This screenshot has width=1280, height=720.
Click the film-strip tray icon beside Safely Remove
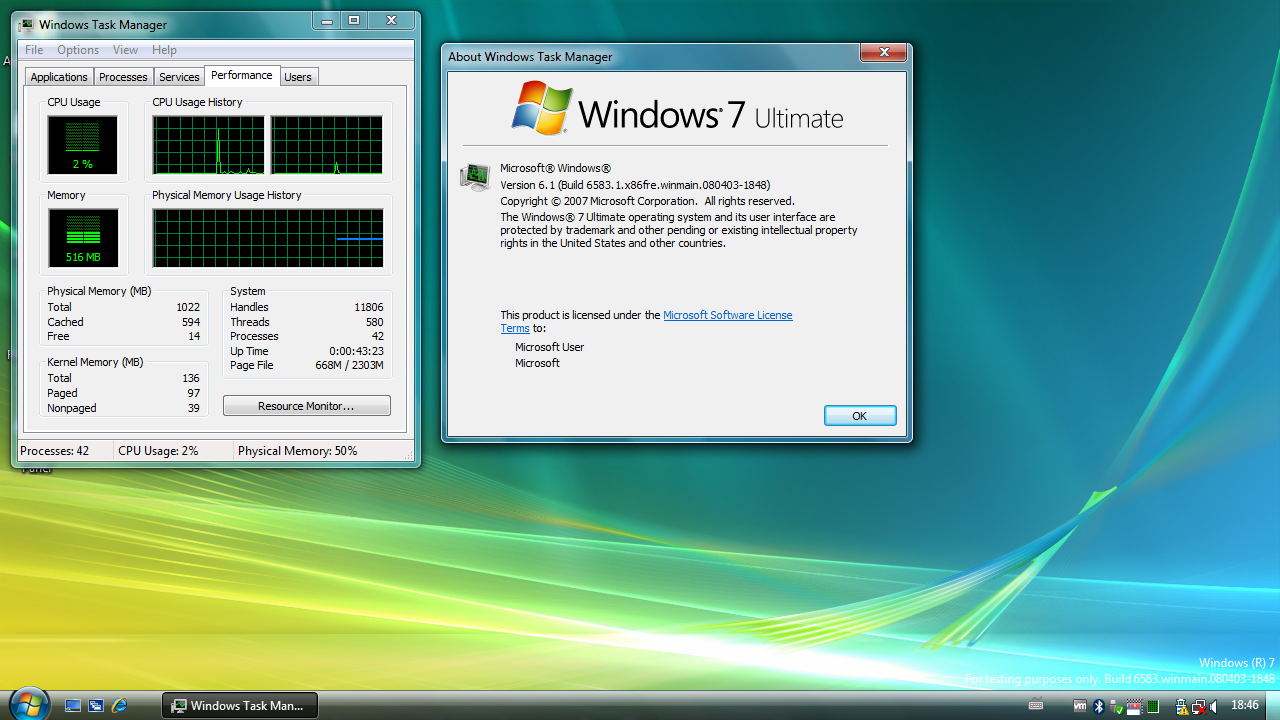1135,706
